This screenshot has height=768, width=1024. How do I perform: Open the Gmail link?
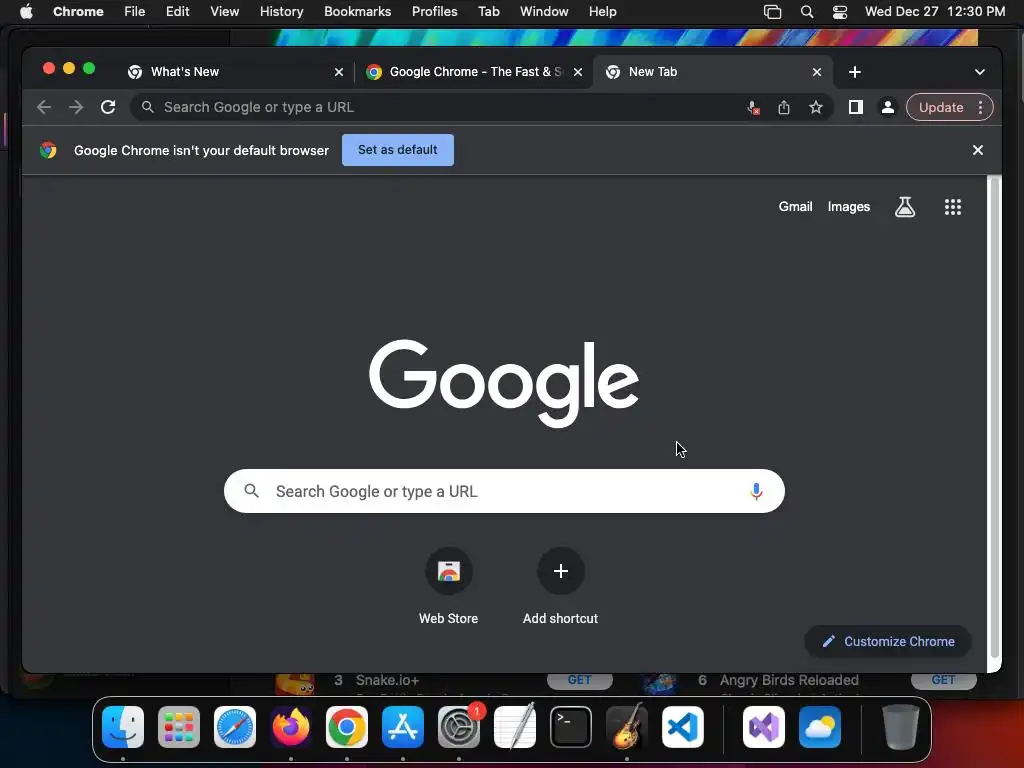coord(795,207)
